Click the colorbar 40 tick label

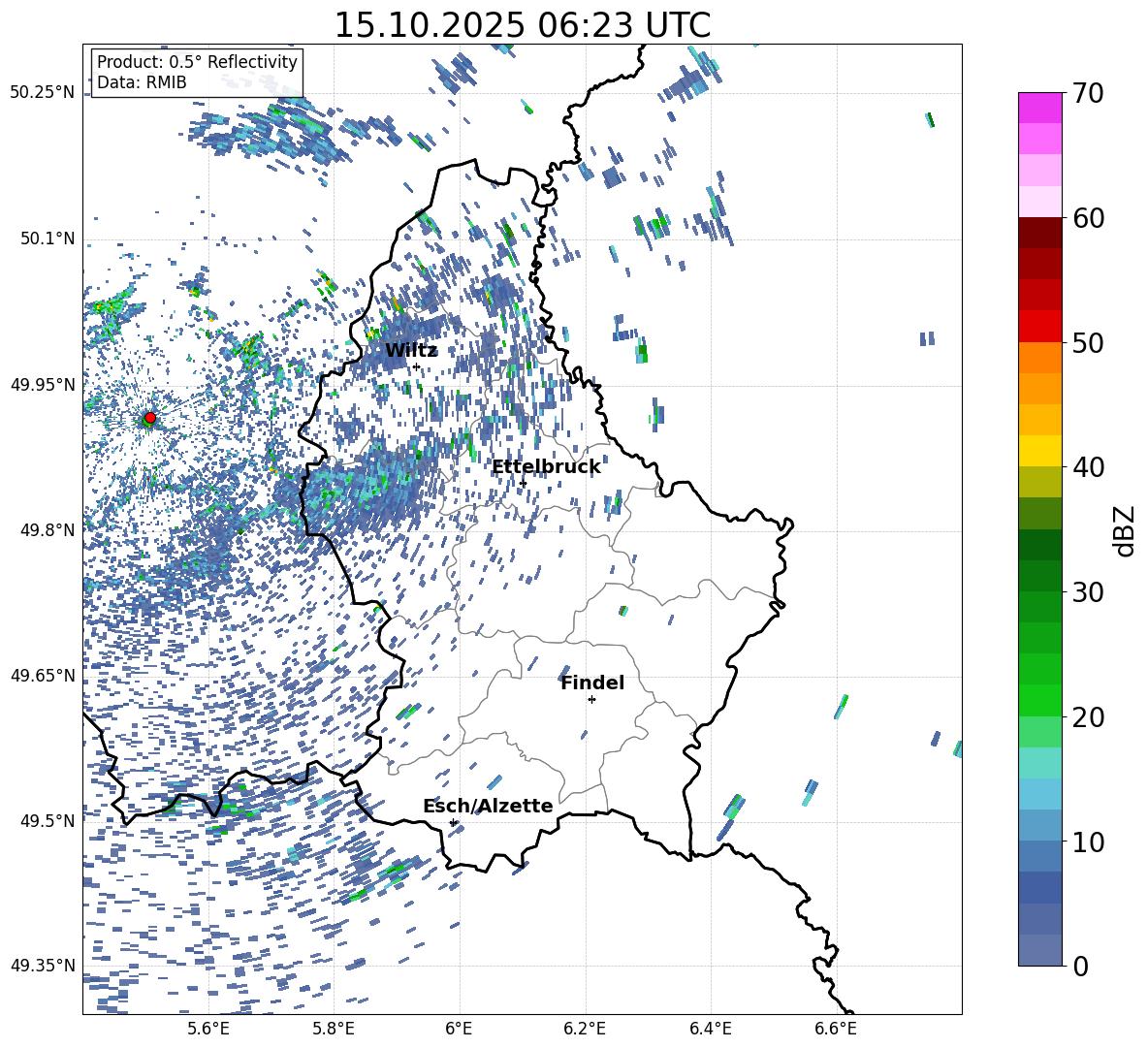[x=1088, y=467]
